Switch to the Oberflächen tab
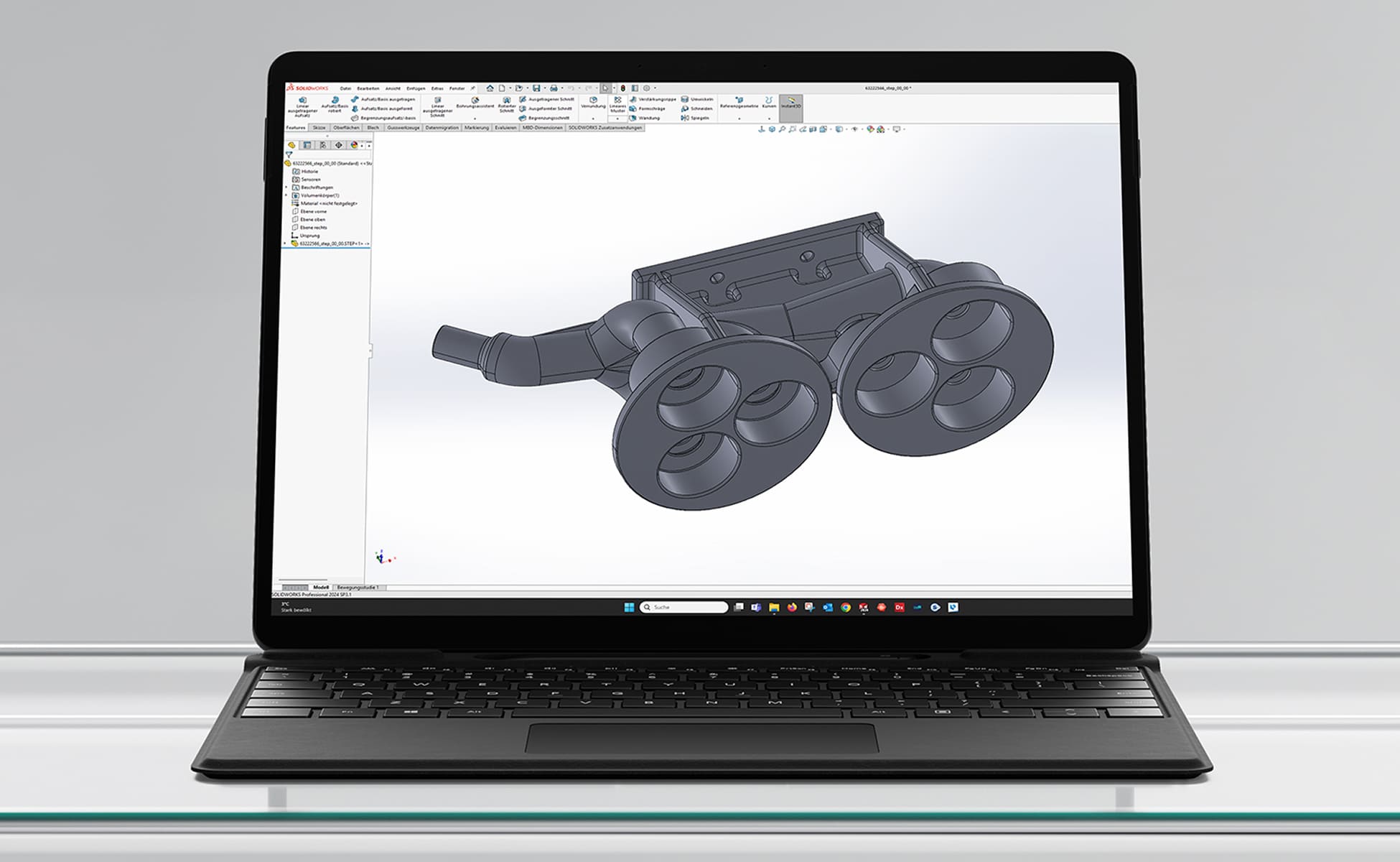The height and width of the screenshot is (862, 1400). 346,128
